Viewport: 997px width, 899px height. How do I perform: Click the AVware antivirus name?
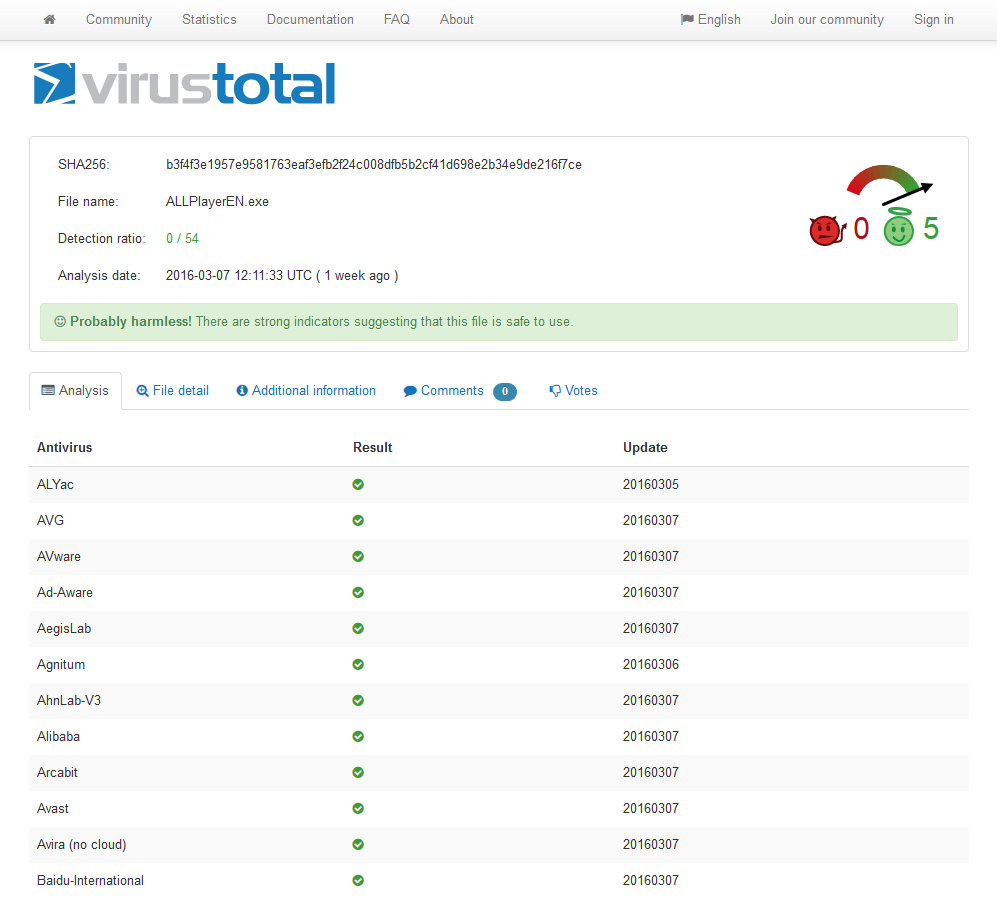pyautogui.click(x=58, y=556)
